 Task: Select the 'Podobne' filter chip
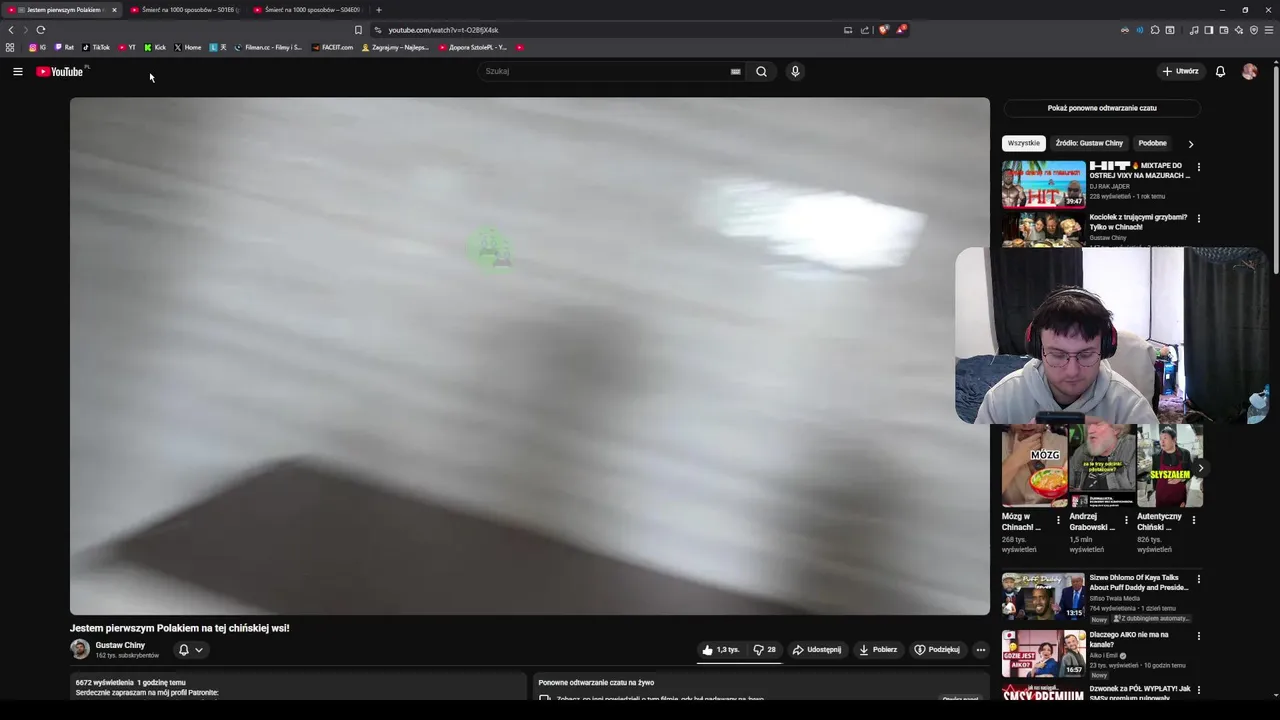pos(1152,143)
